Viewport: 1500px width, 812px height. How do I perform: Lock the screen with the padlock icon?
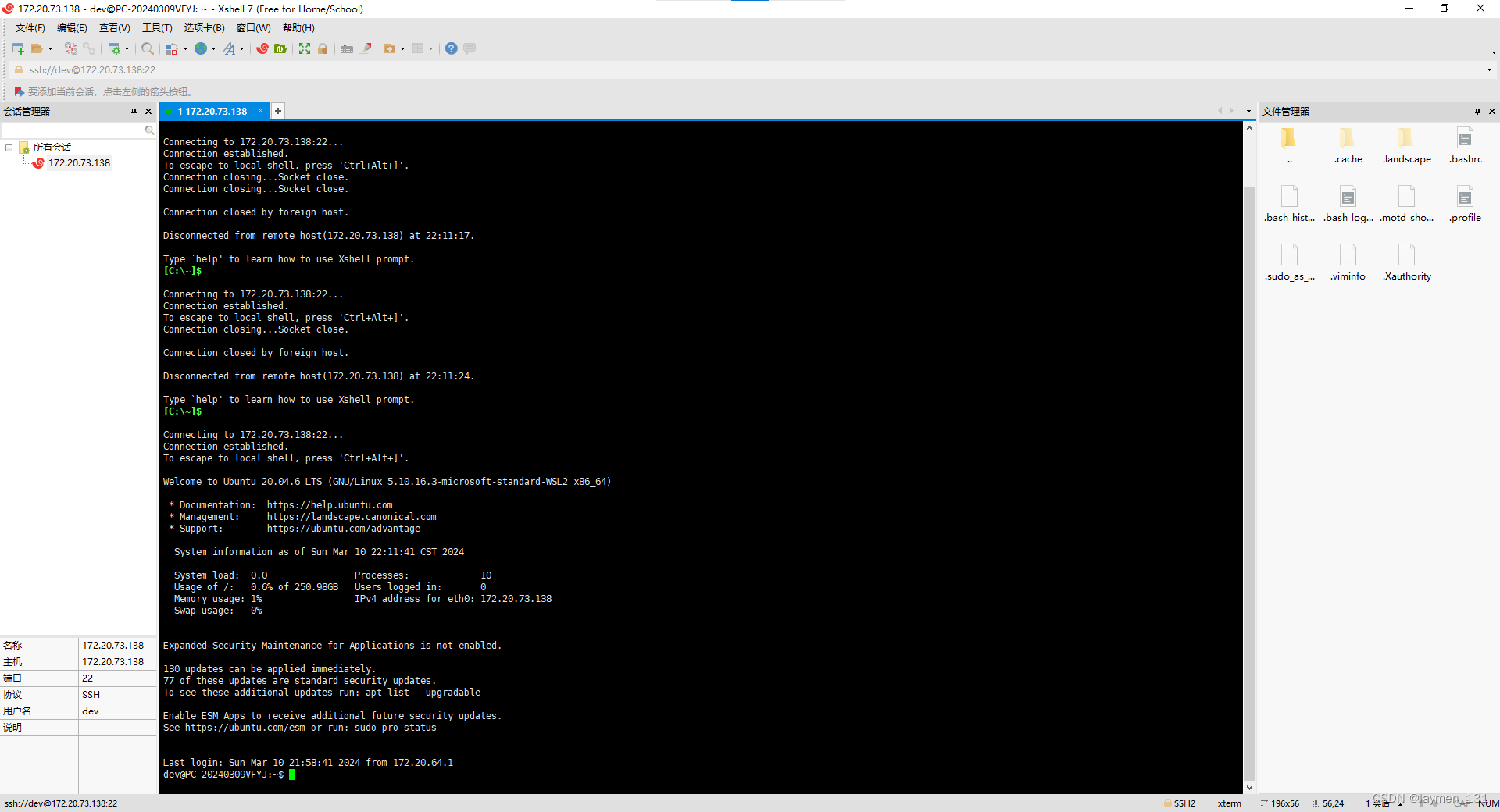pyautogui.click(x=323, y=48)
